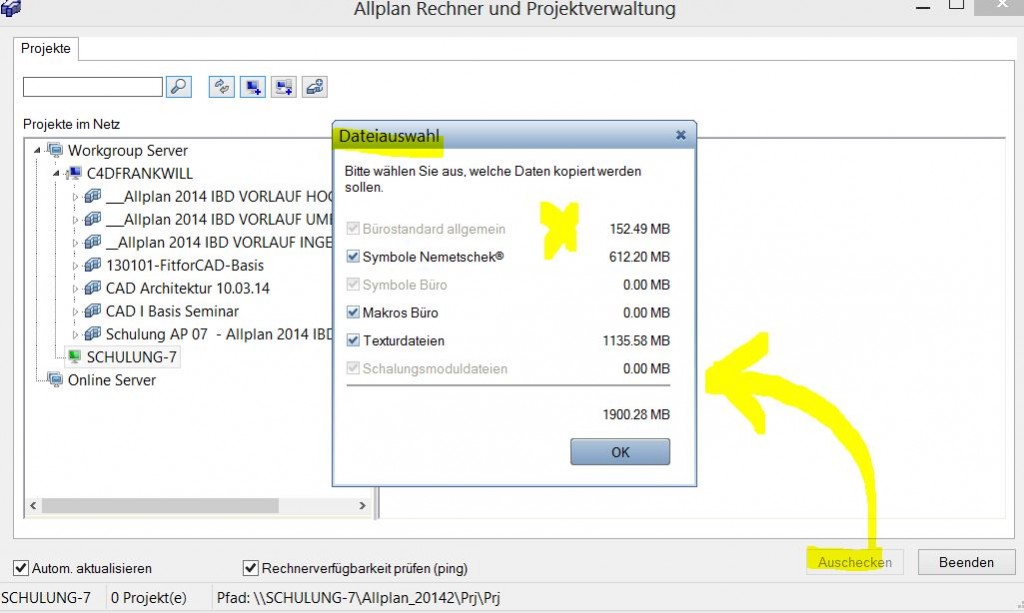Click the C4DFRANKWILL computer icon
The width and height of the screenshot is (1024, 613).
75,174
